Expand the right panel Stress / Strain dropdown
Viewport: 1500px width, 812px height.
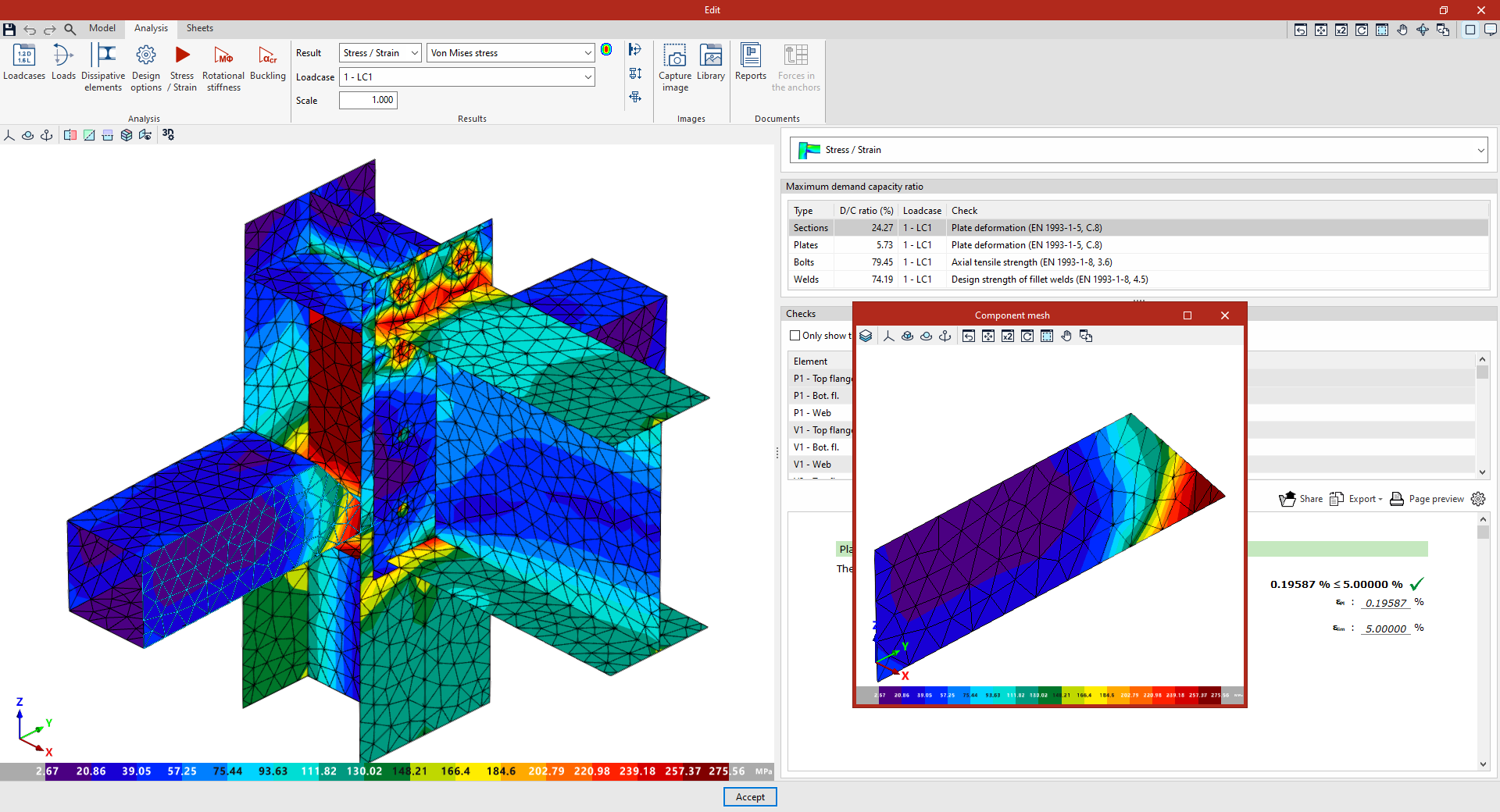[x=1139, y=150]
